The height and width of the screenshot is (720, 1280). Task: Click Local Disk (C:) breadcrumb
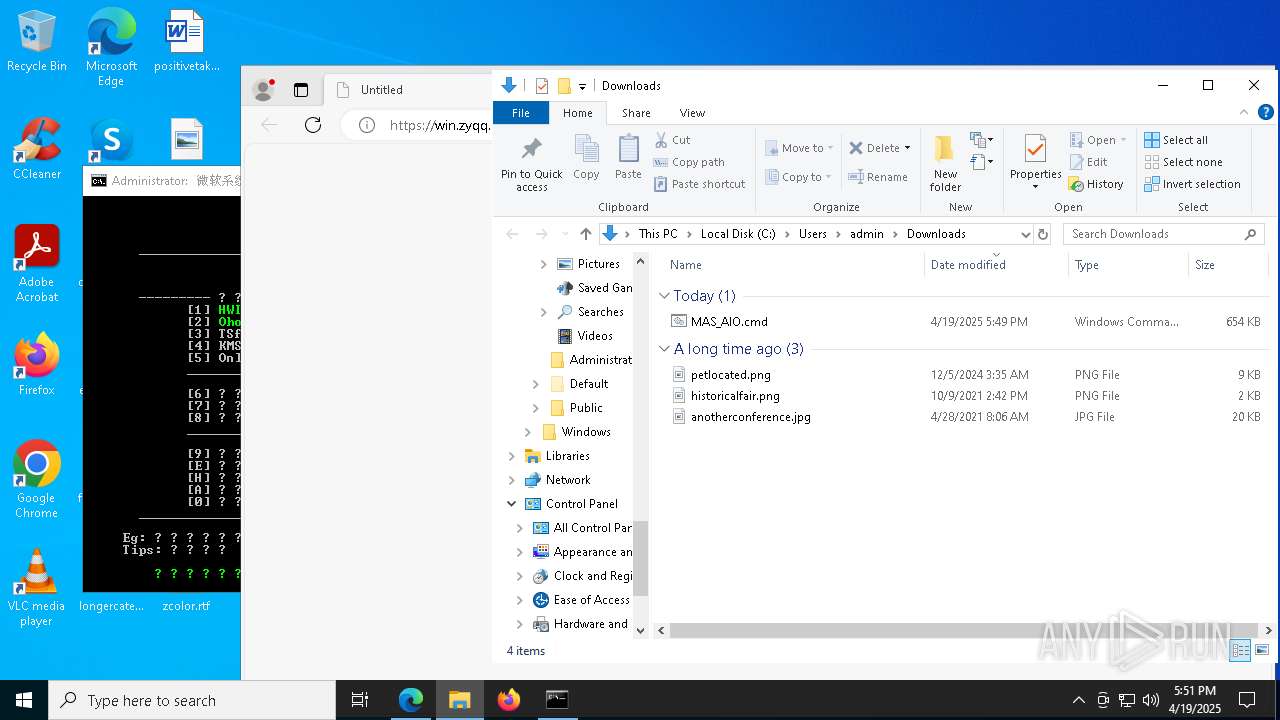[x=738, y=234]
